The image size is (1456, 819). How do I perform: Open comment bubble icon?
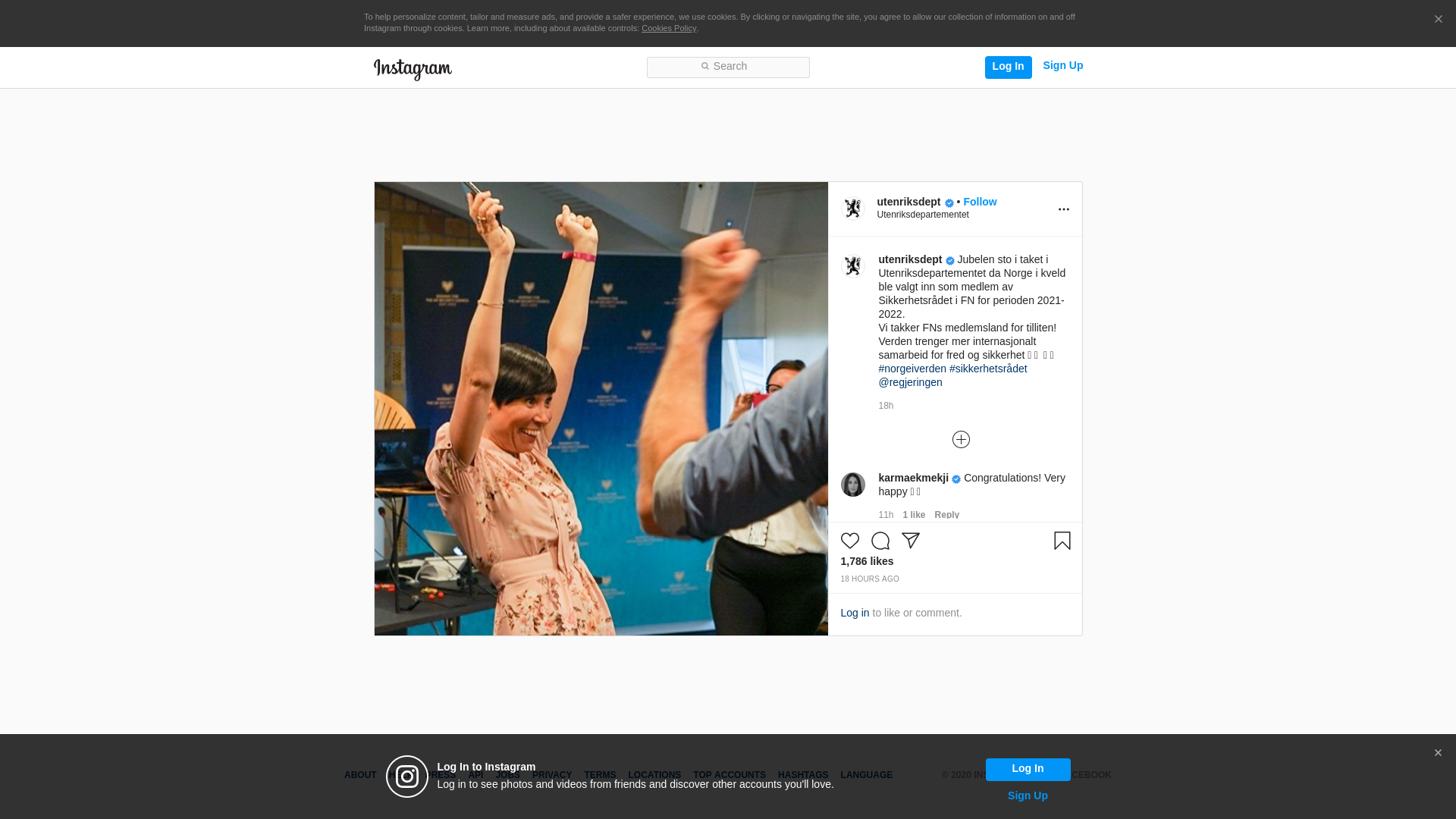coord(880,541)
